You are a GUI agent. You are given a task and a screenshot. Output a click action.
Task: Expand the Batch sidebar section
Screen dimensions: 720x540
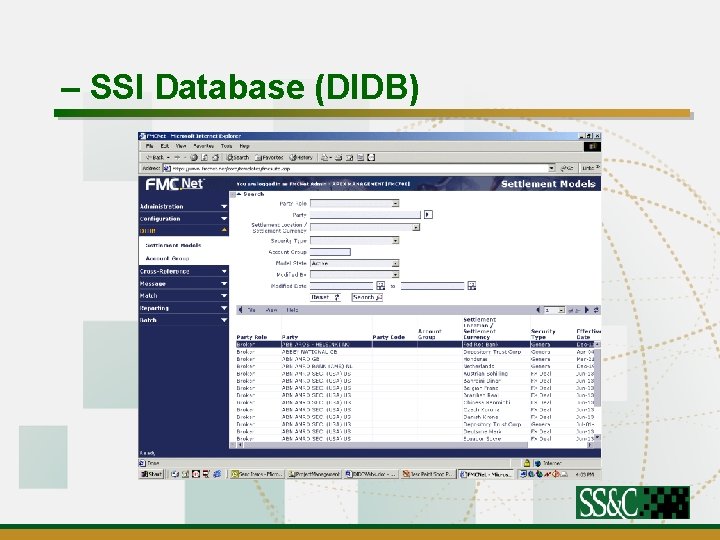click(184, 320)
